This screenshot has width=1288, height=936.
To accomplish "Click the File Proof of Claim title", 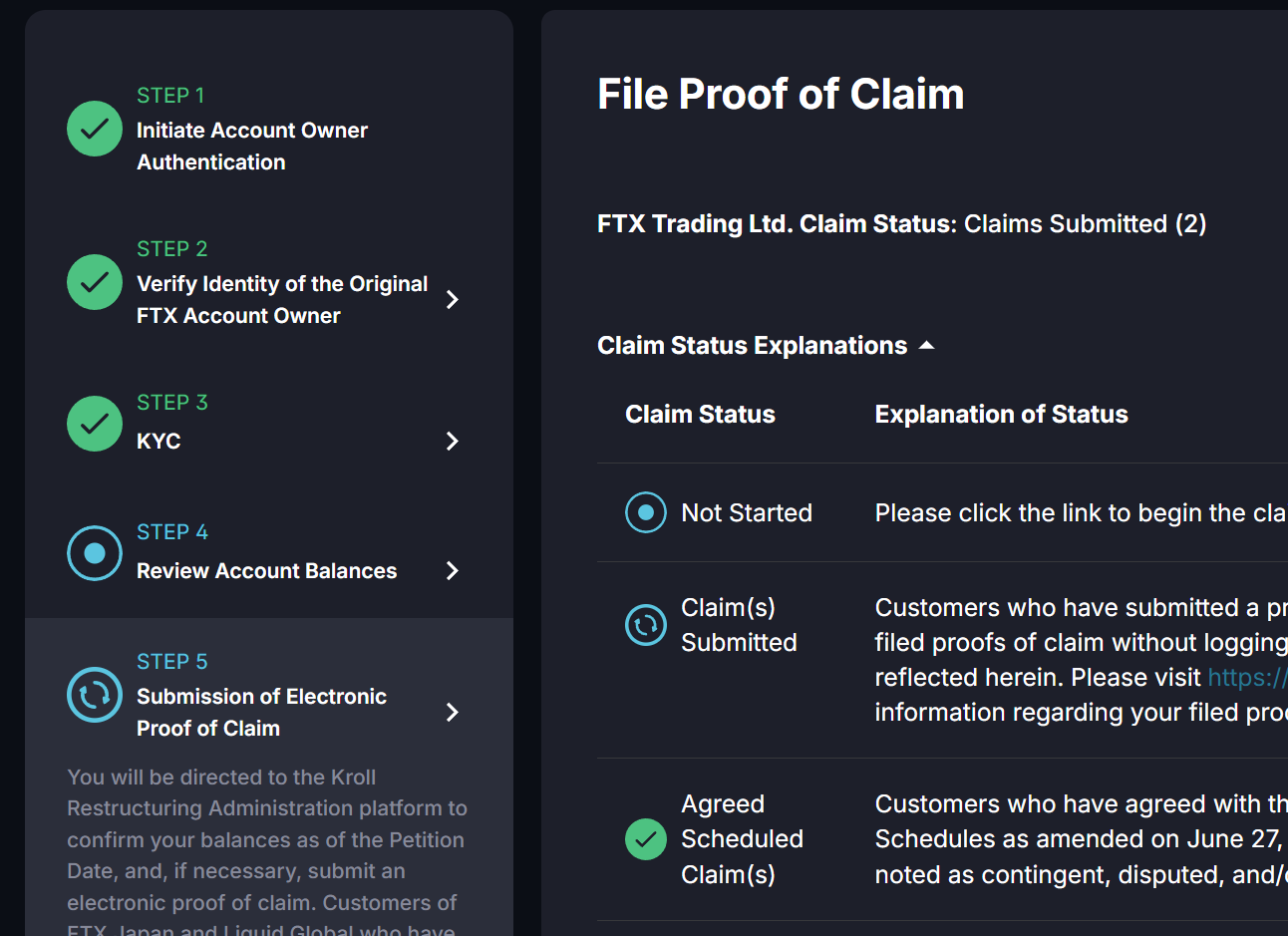I will (781, 94).
